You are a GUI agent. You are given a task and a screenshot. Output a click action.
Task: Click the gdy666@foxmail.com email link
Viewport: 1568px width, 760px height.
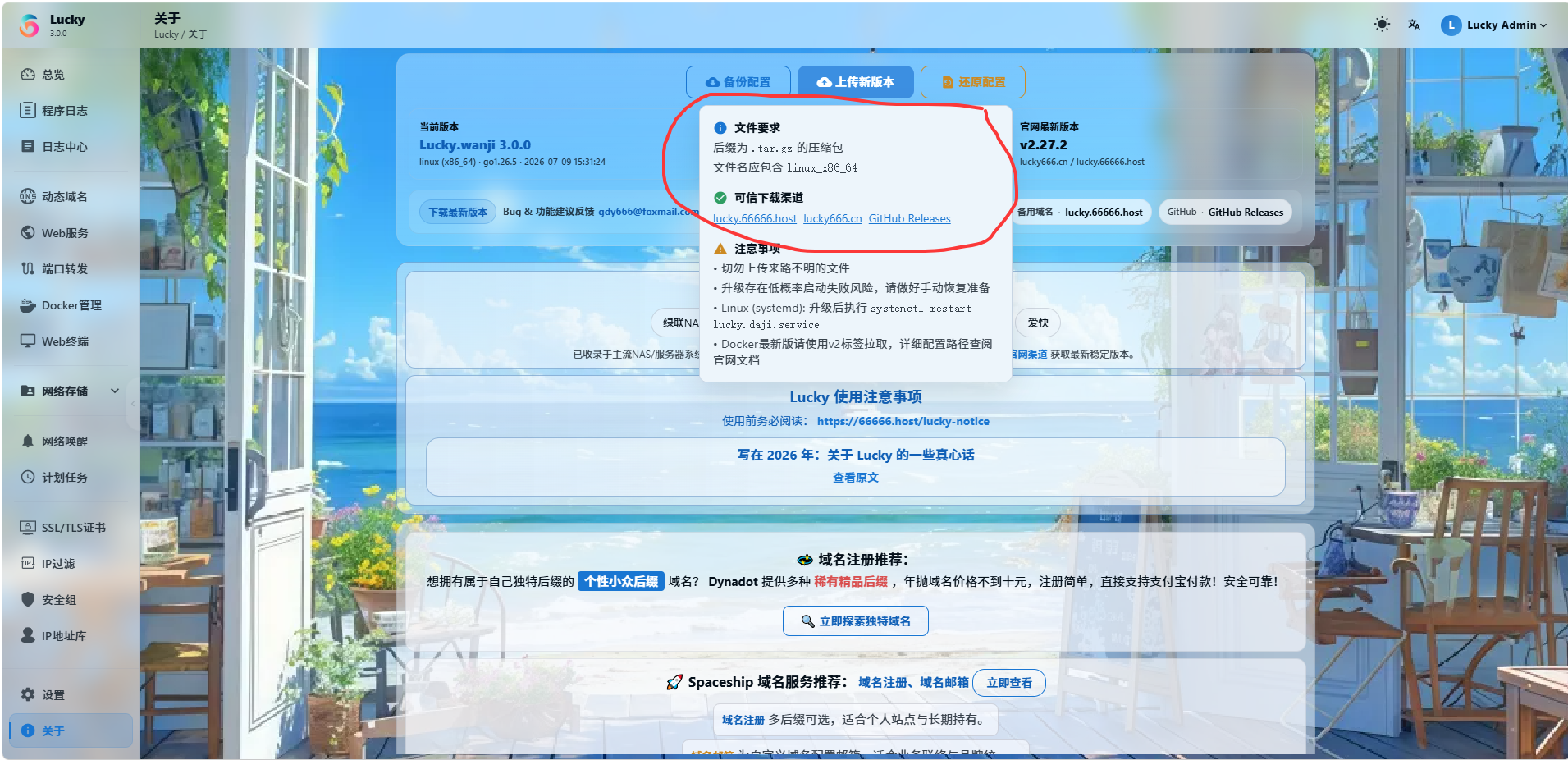648,212
